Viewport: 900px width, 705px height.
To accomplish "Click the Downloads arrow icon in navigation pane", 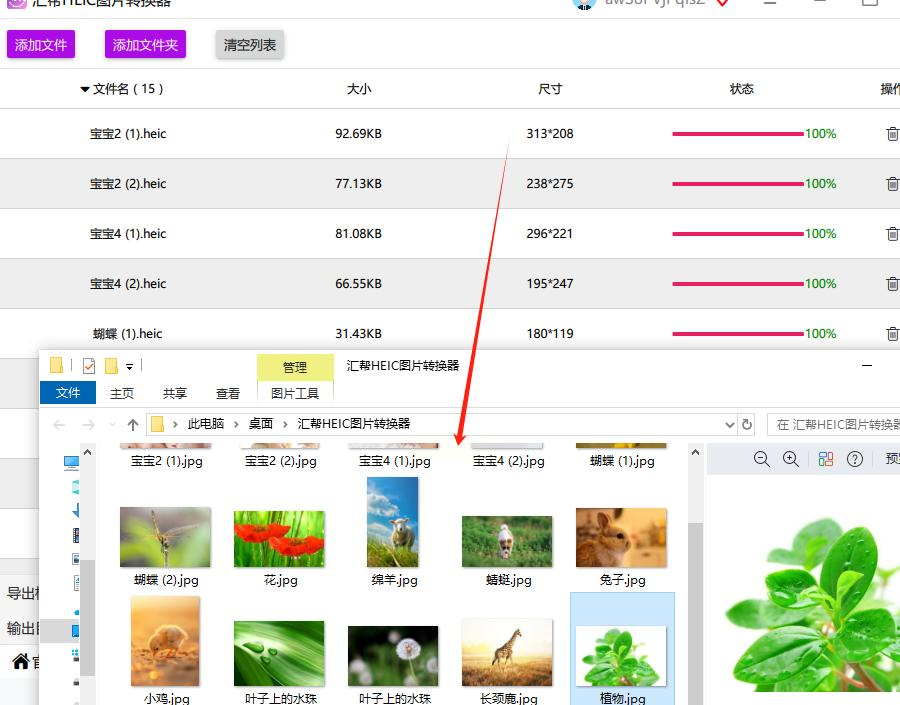I will pyautogui.click(x=76, y=510).
